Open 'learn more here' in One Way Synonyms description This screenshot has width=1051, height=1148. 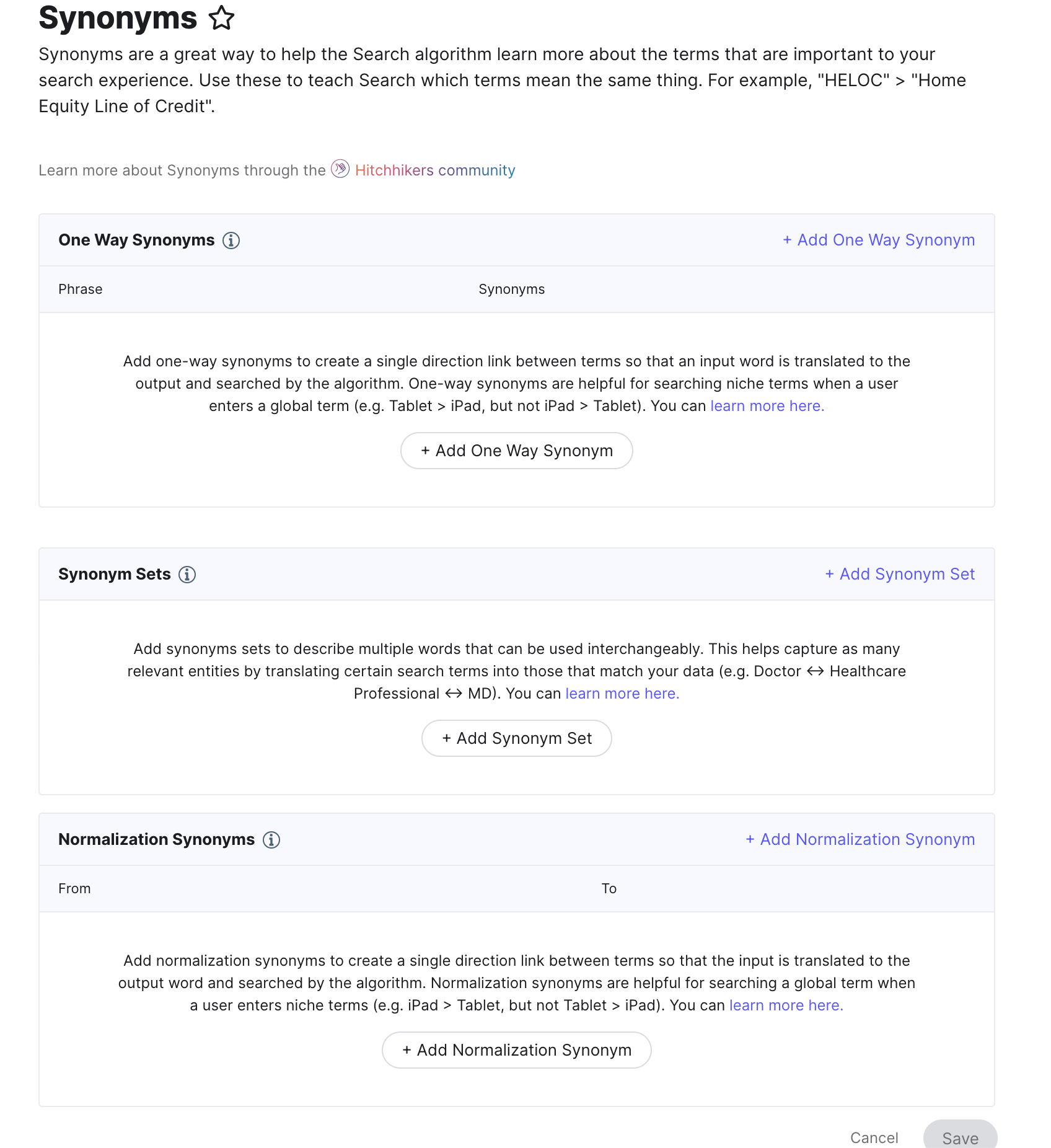tap(767, 406)
